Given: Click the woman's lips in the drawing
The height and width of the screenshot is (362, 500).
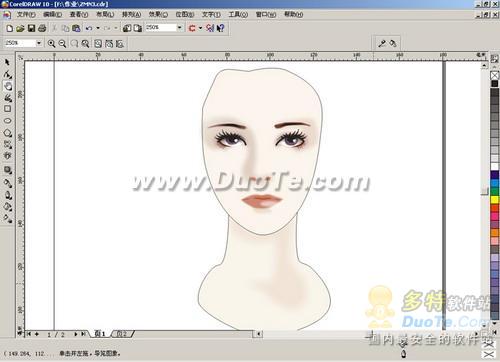Looking at the screenshot, I should (x=262, y=201).
